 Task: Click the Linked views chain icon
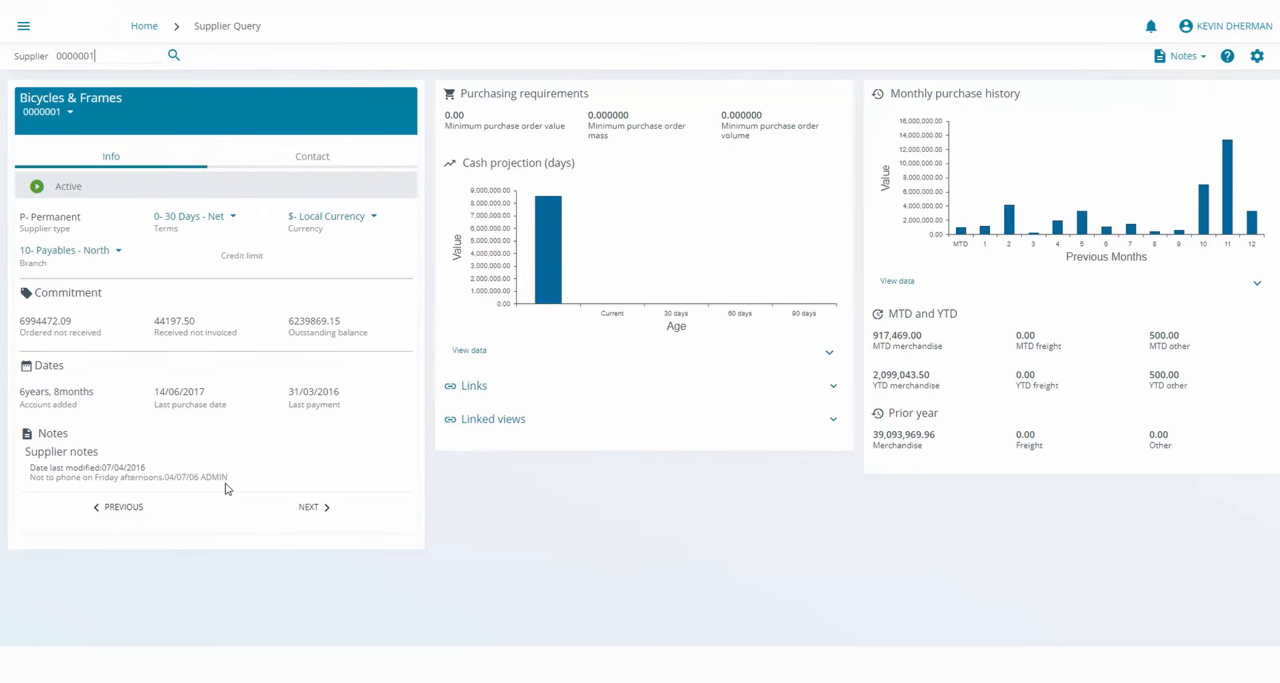pyautogui.click(x=450, y=420)
